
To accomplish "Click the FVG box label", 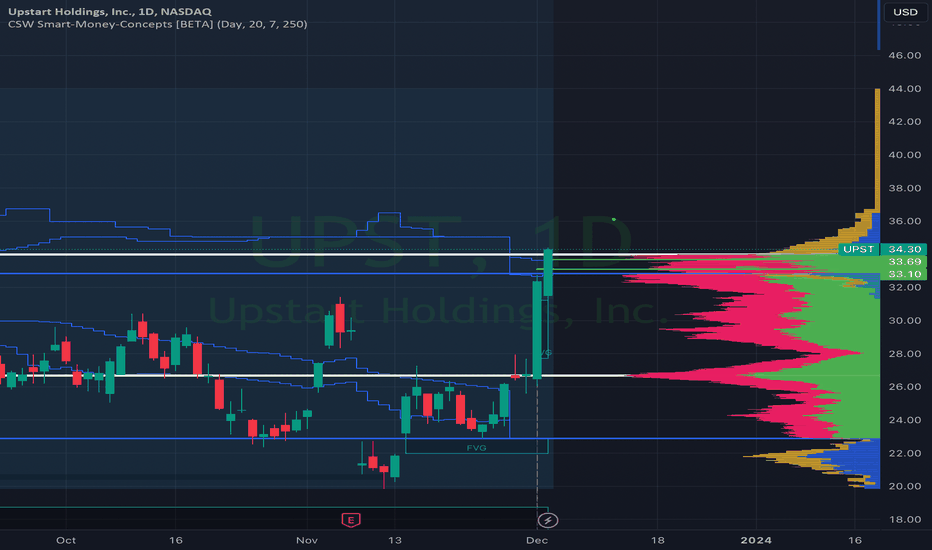I will click(477, 448).
